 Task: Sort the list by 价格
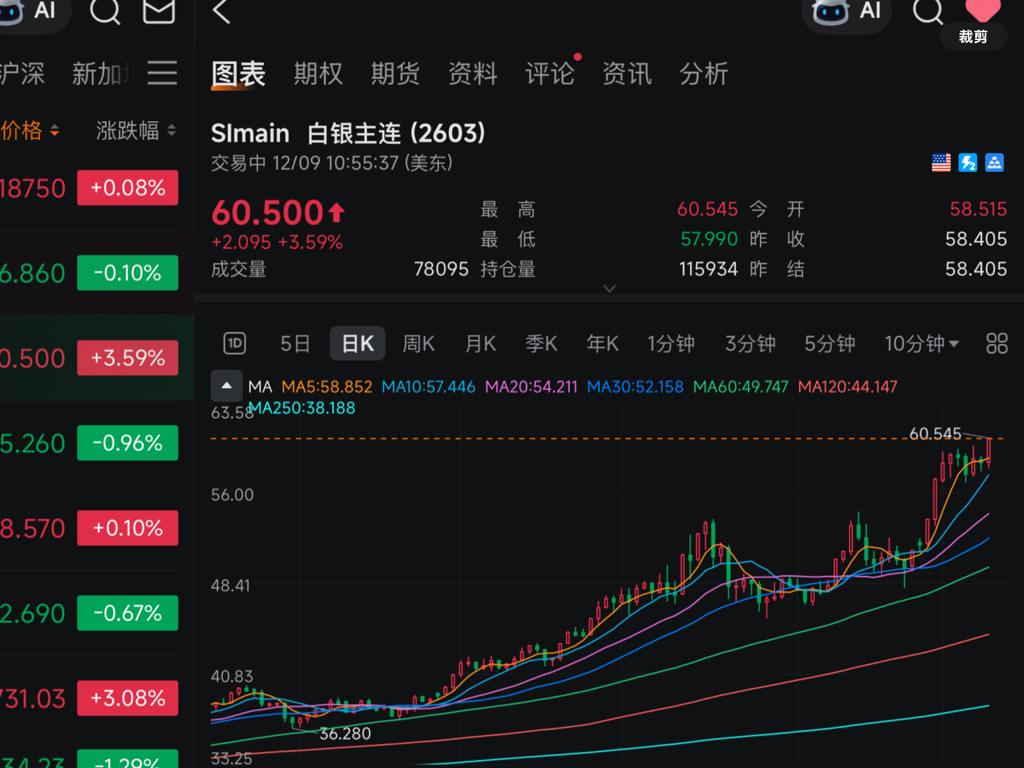pyautogui.click(x=29, y=131)
